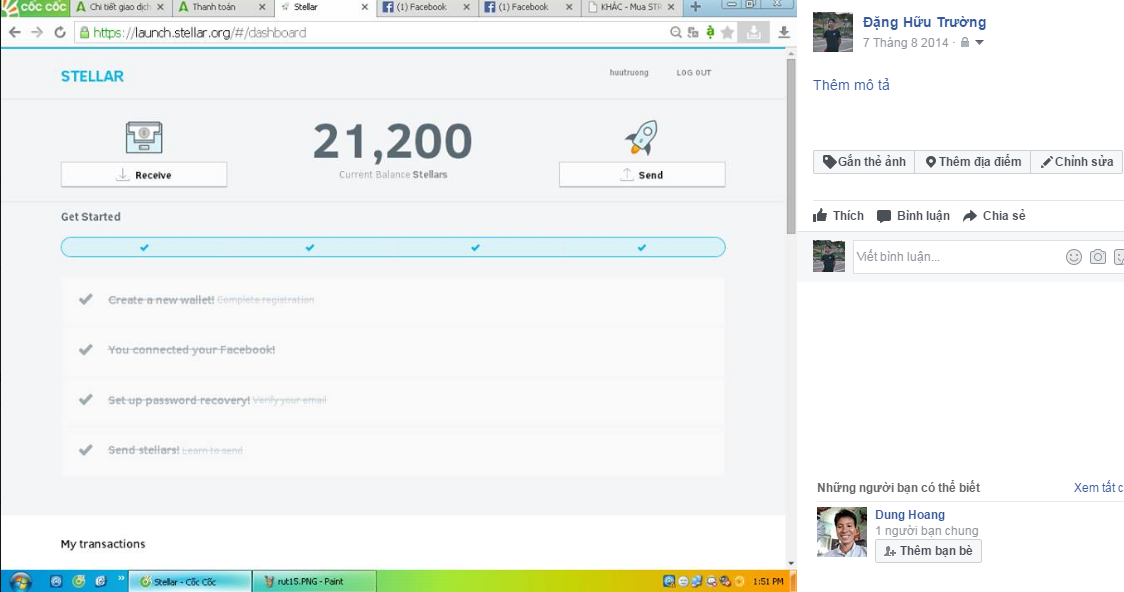Click the Receive button
This screenshot has width=1124, height=592.
(144, 174)
